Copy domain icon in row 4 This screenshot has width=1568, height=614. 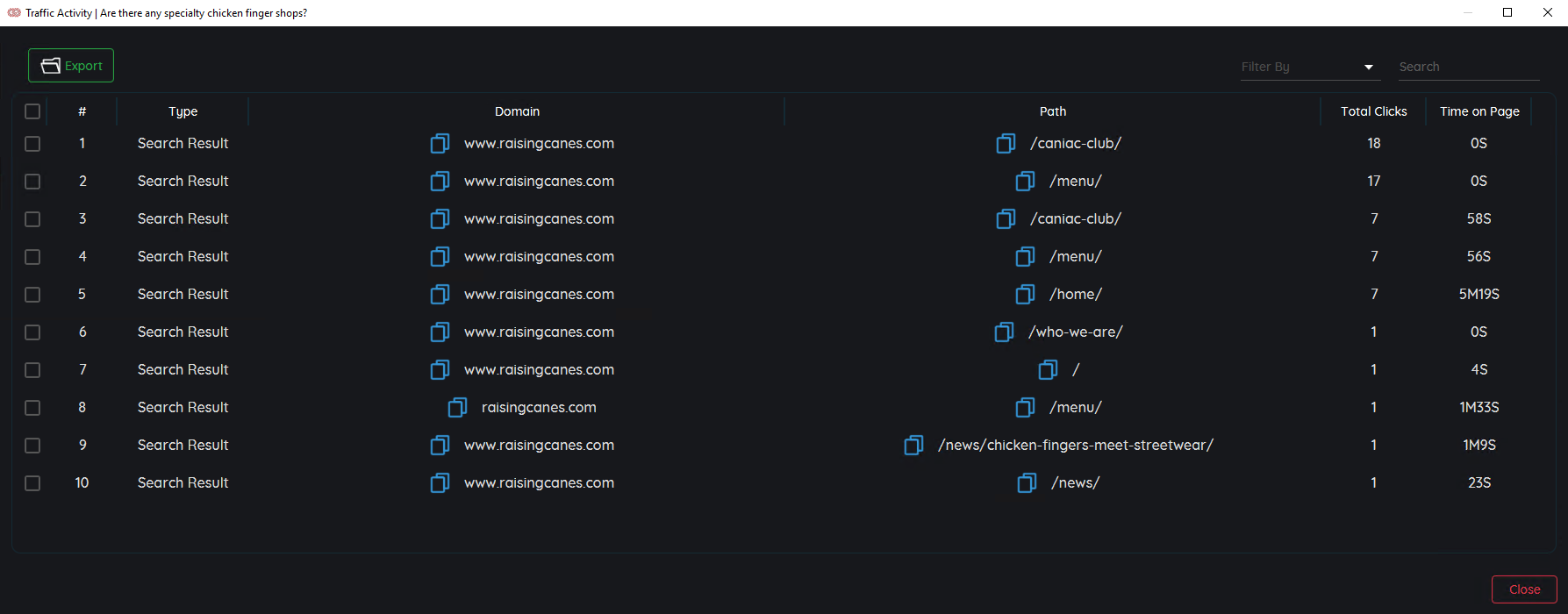pyautogui.click(x=440, y=256)
